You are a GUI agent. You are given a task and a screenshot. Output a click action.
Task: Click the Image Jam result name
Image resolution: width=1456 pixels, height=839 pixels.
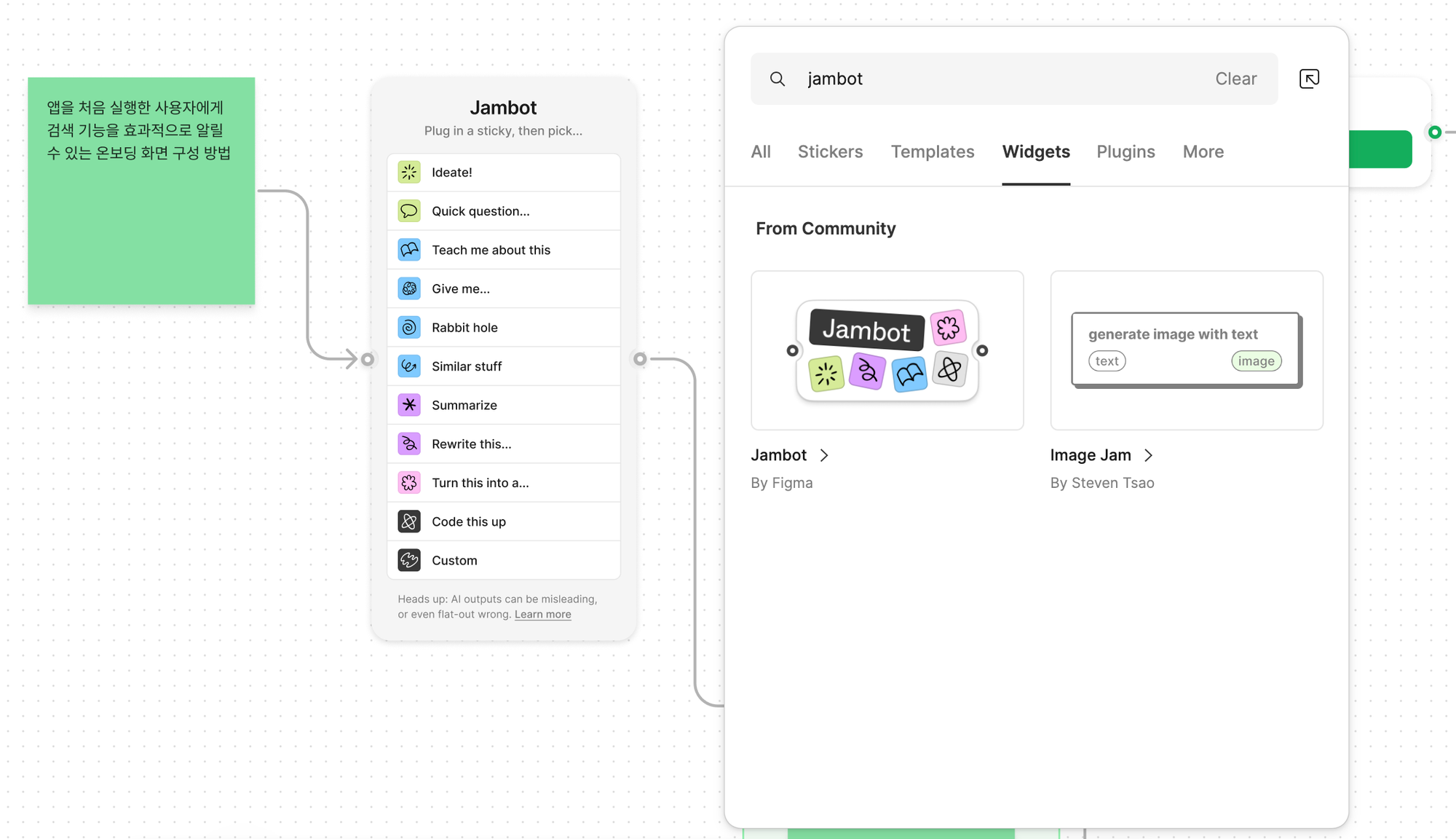[x=1090, y=455]
